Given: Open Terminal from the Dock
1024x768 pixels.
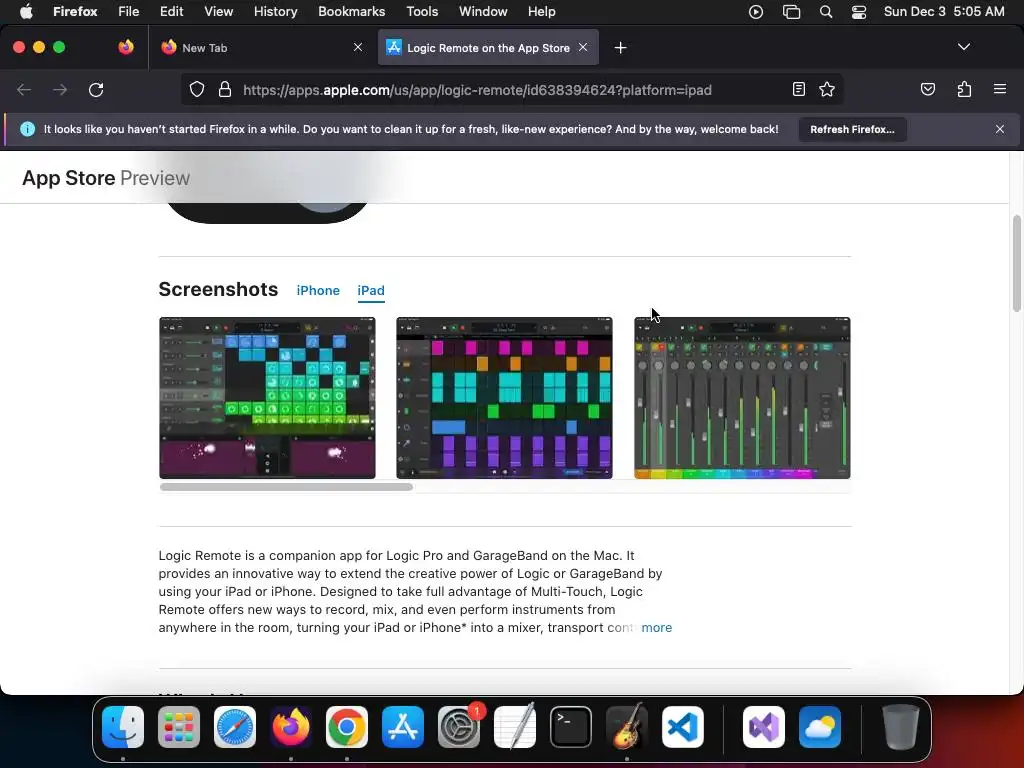Looking at the screenshot, I should pos(571,727).
